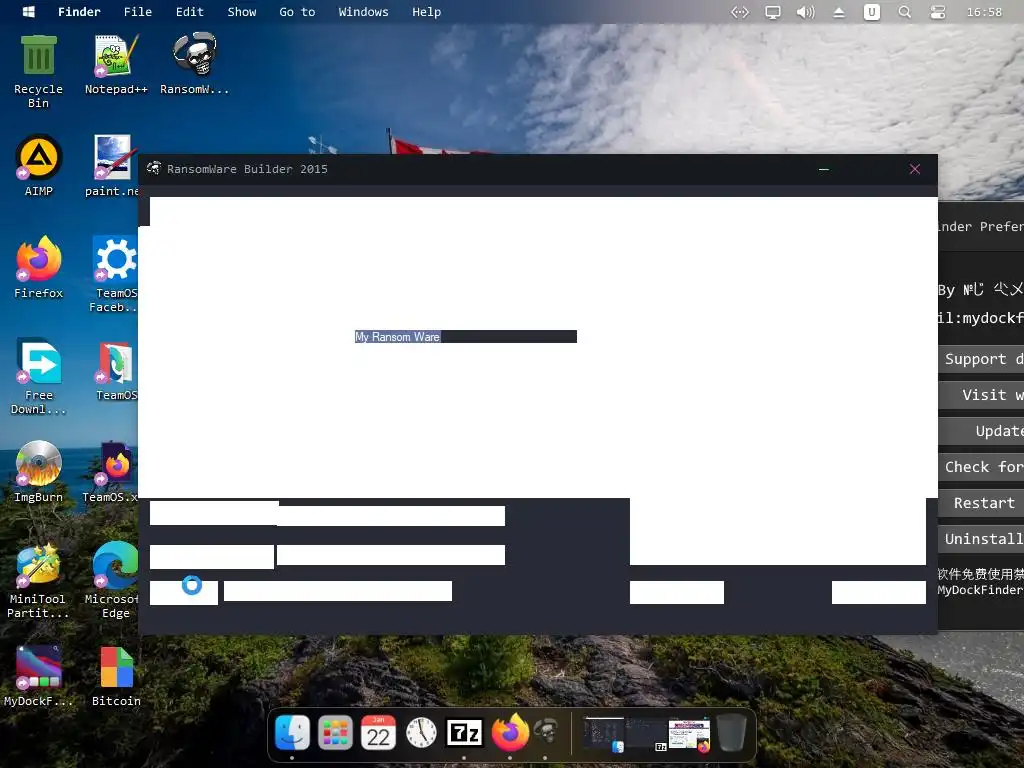
Task: Click the skull app icon in the dock
Action: click(545, 731)
